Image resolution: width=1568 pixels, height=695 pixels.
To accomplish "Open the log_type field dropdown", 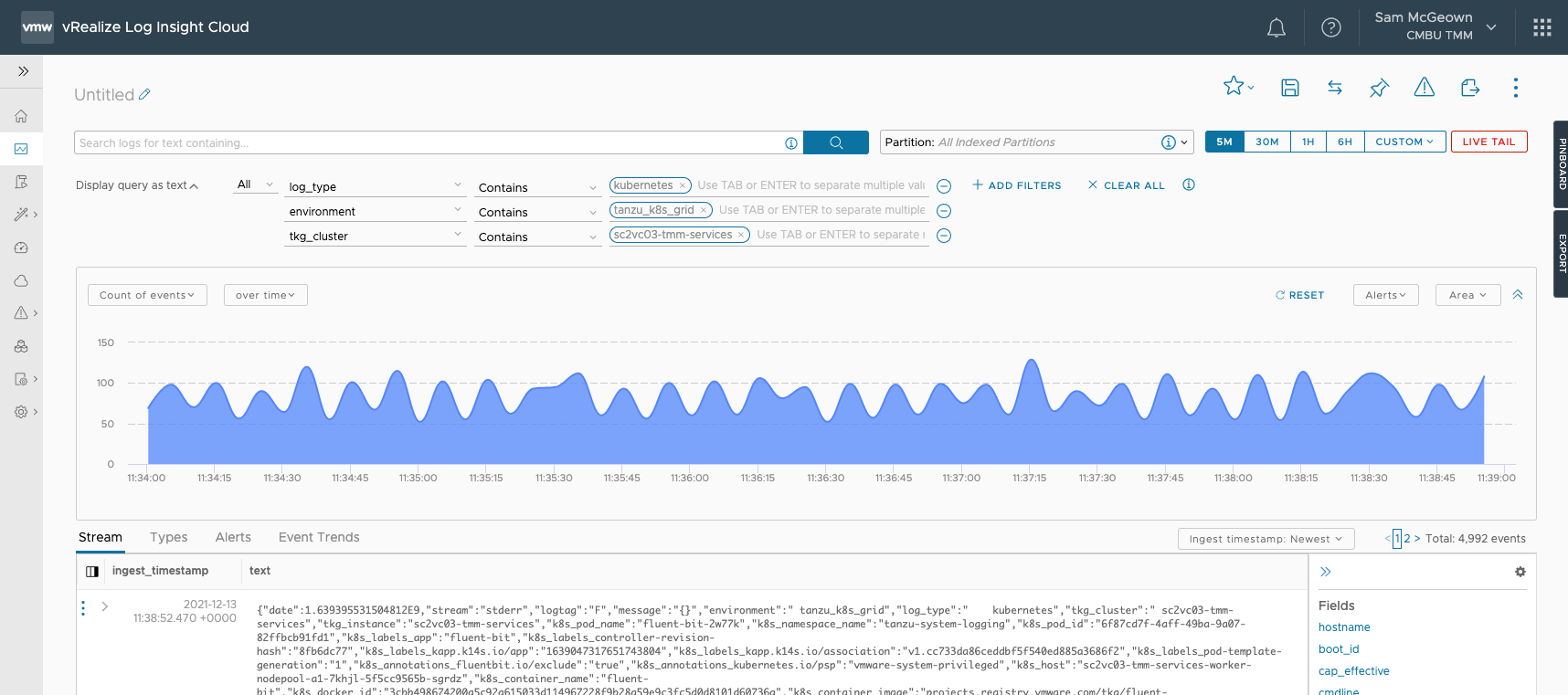I will (x=376, y=186).
